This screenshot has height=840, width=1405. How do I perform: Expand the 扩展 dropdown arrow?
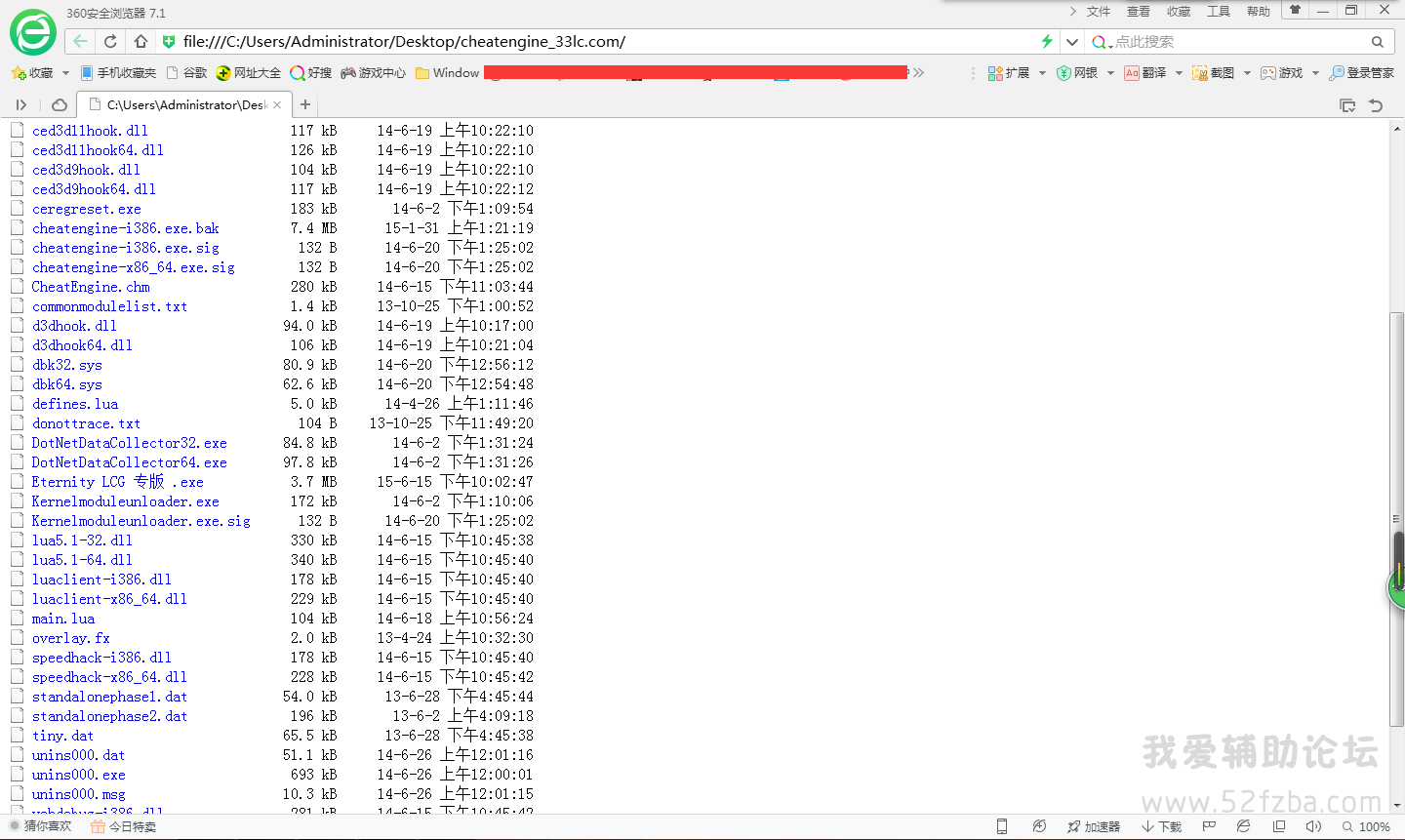pos(1042,73)
